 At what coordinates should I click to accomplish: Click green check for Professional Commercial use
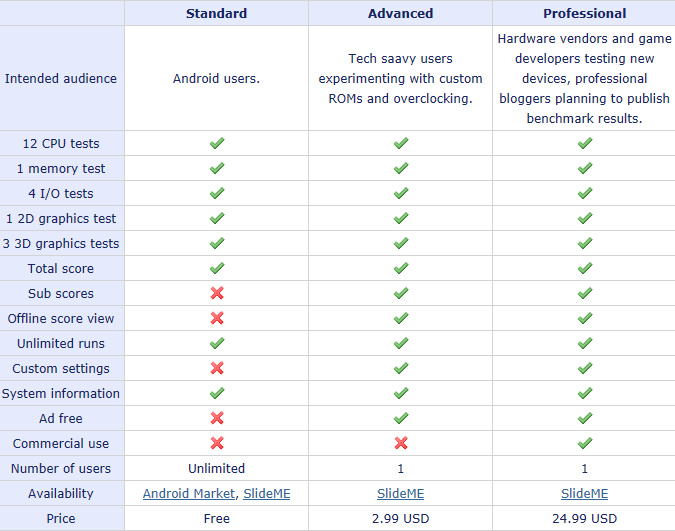coord(585,444)
